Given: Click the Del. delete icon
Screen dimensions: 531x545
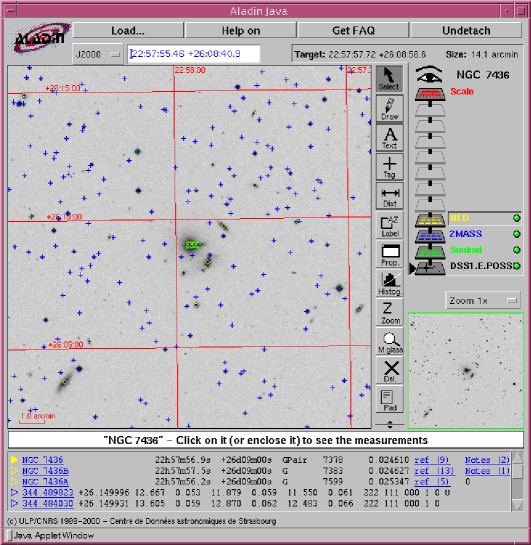Looking at the screenshot, I should pyautogui.click(x=390, y=371).
